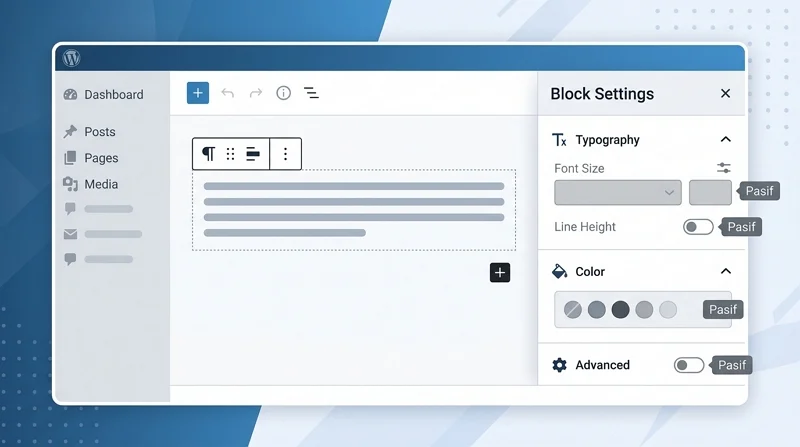The image size is (800, 447).
Task: Click the Font Size label
Action: point(579,168)
